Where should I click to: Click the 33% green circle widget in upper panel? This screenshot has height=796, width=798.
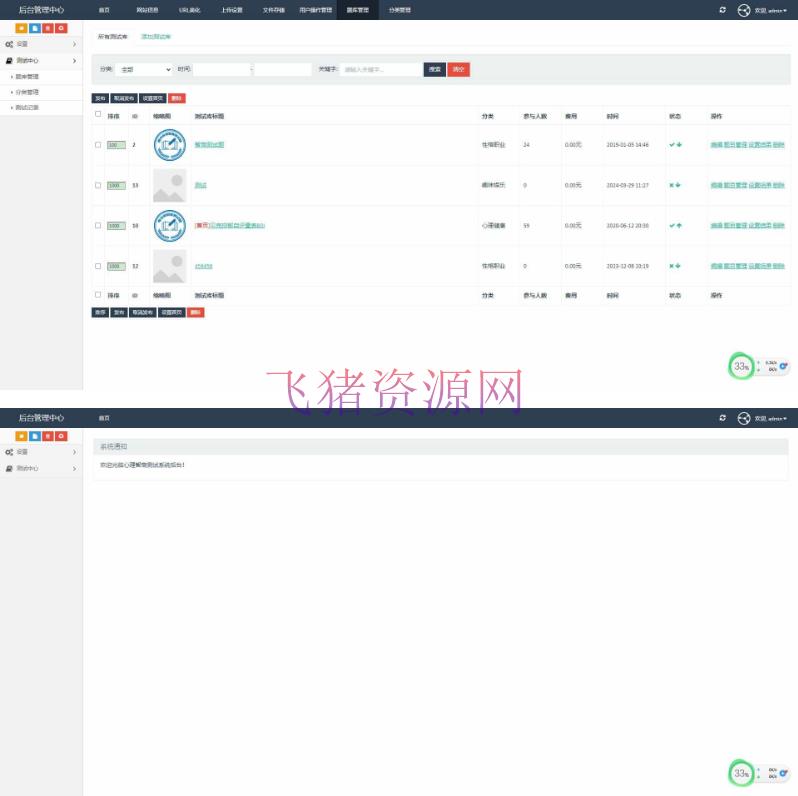click(x=741, y=366)
